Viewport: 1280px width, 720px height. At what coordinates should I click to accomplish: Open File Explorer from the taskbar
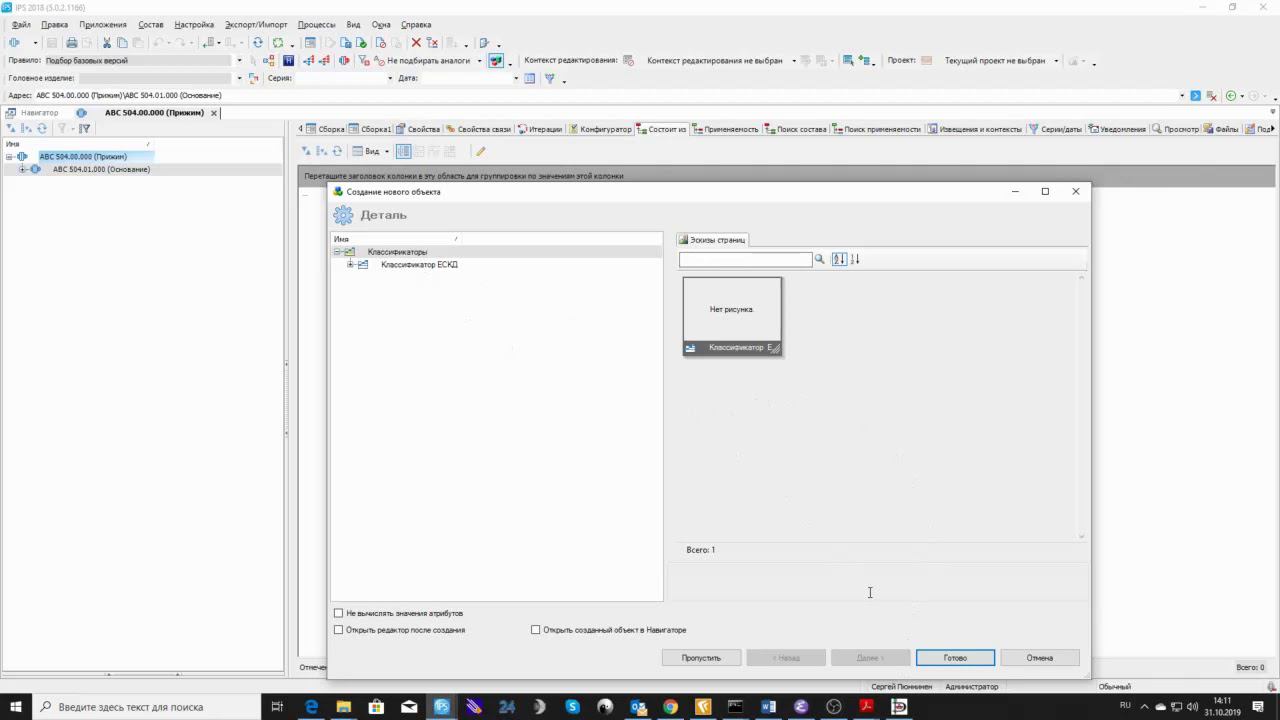[343, 707]
